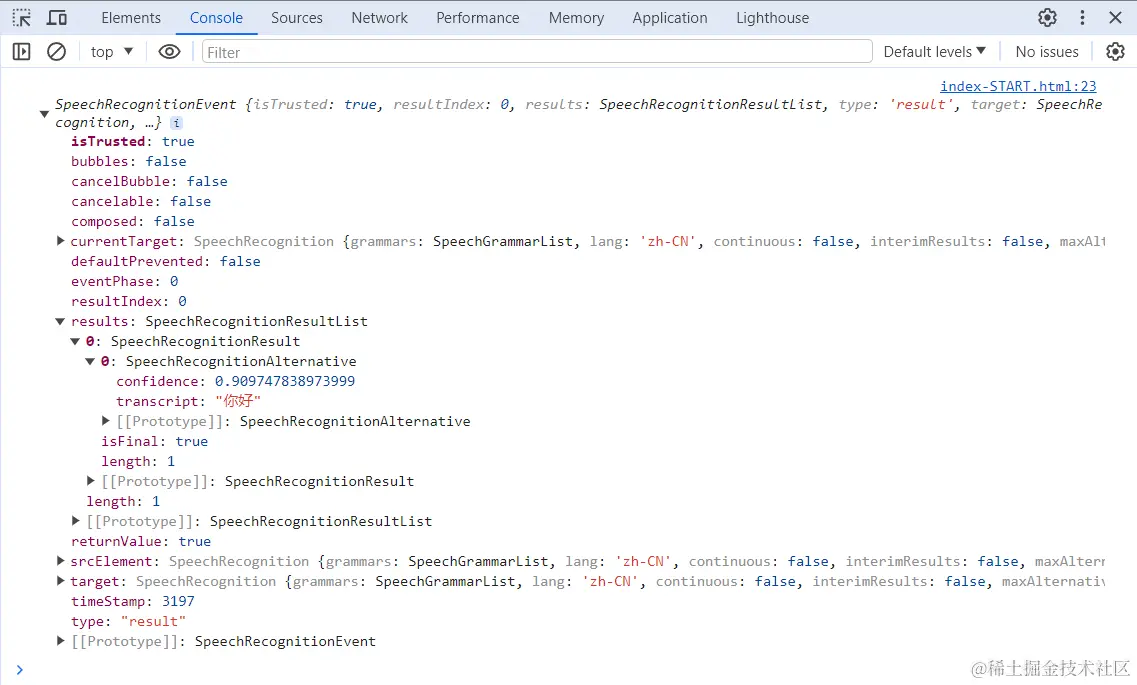This screenshot has width=1137, height=685.
Task: Select the eventPhase: 0 row
Action: click(x=124, y=281)
